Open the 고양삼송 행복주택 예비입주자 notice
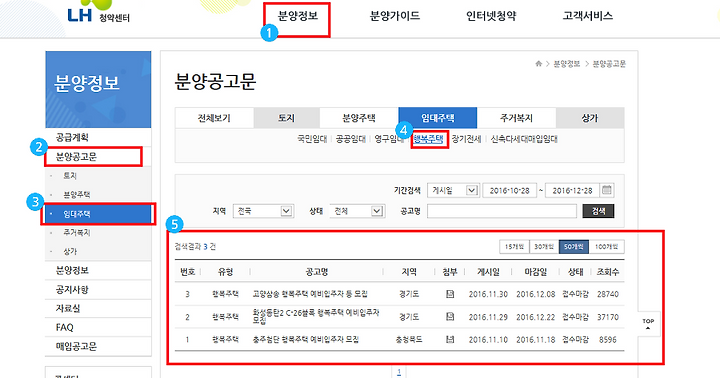The height and width of the screenshot is (378, 720). point(310,294)
